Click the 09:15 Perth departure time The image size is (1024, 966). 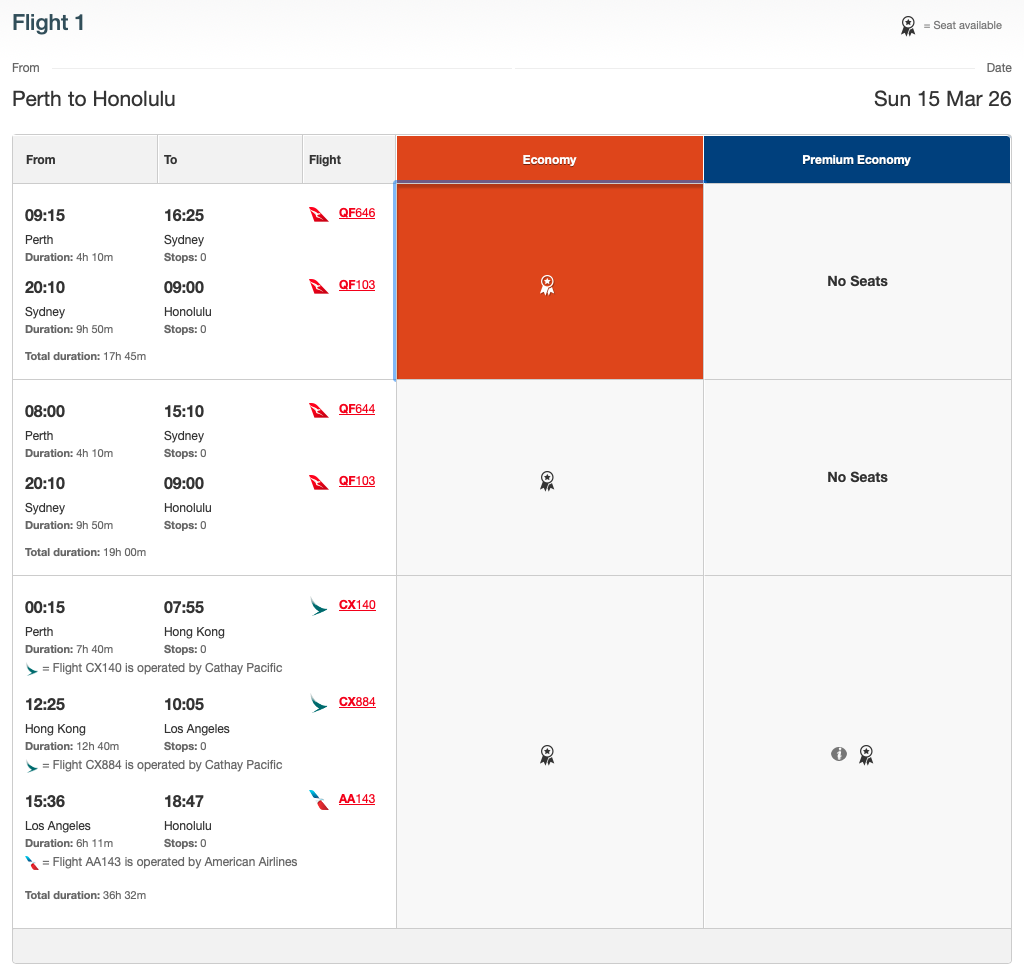coord(45,215)
